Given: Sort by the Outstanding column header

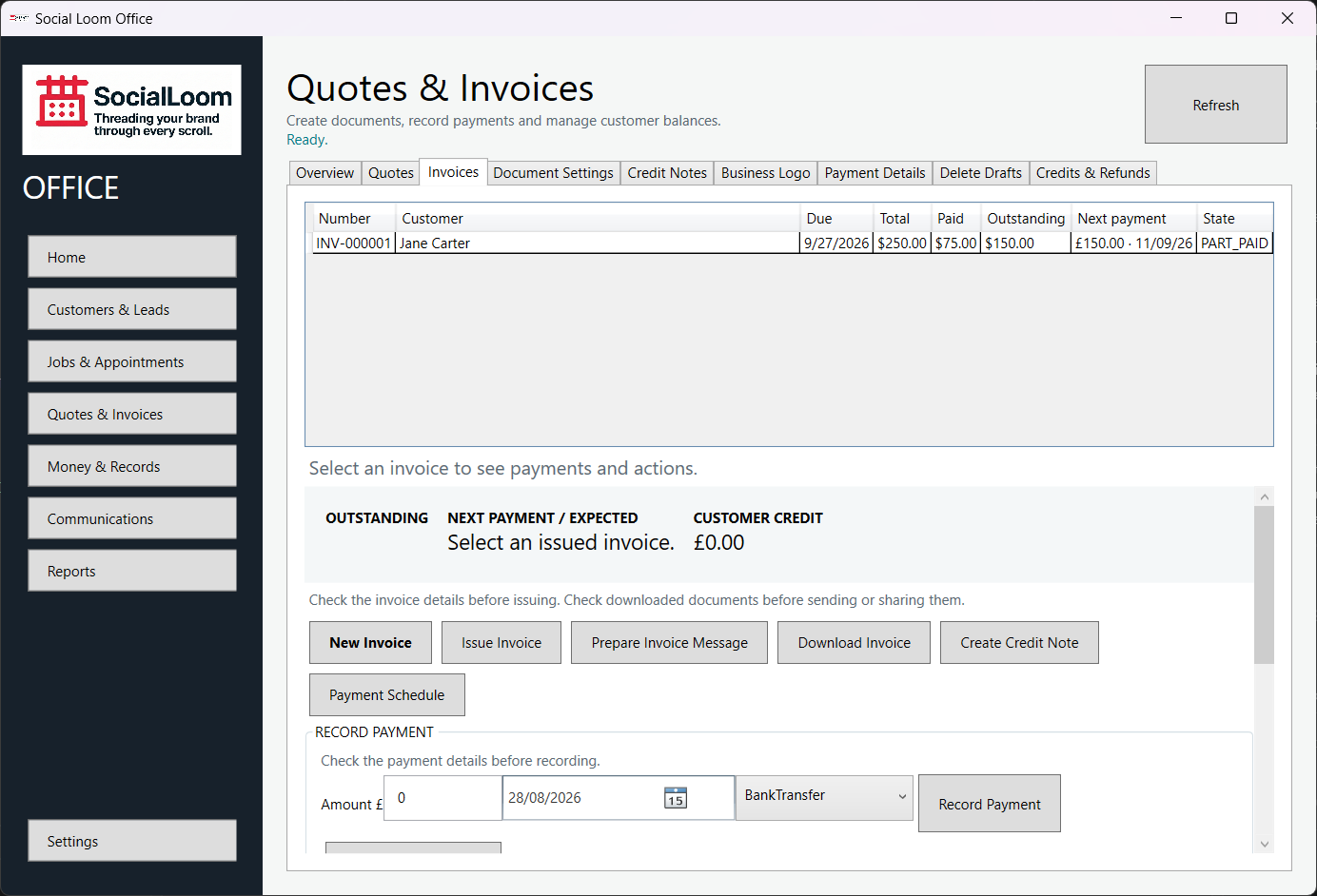Looking at the screenshot, I should [1026, 219].
